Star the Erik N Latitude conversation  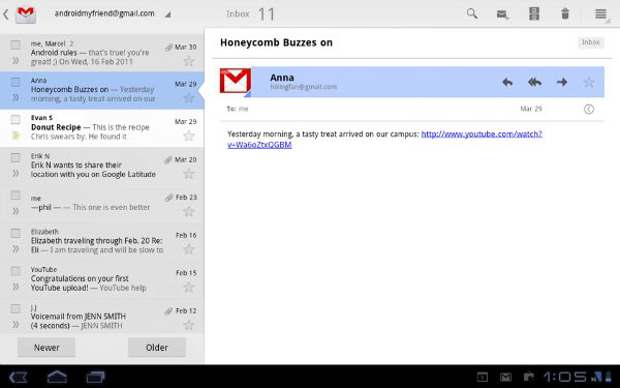[189, 174]
